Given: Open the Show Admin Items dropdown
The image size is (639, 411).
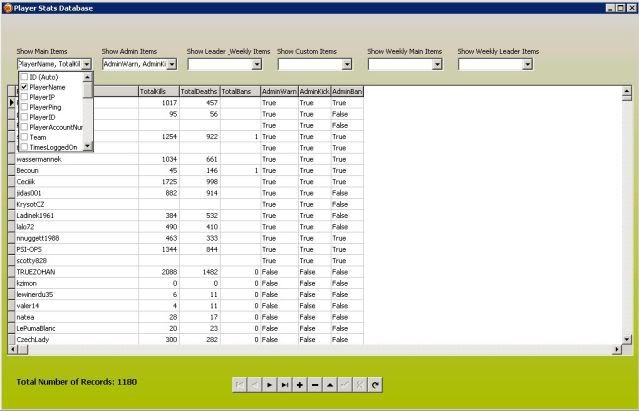Looking at the screenshot, I should [171, 64].
